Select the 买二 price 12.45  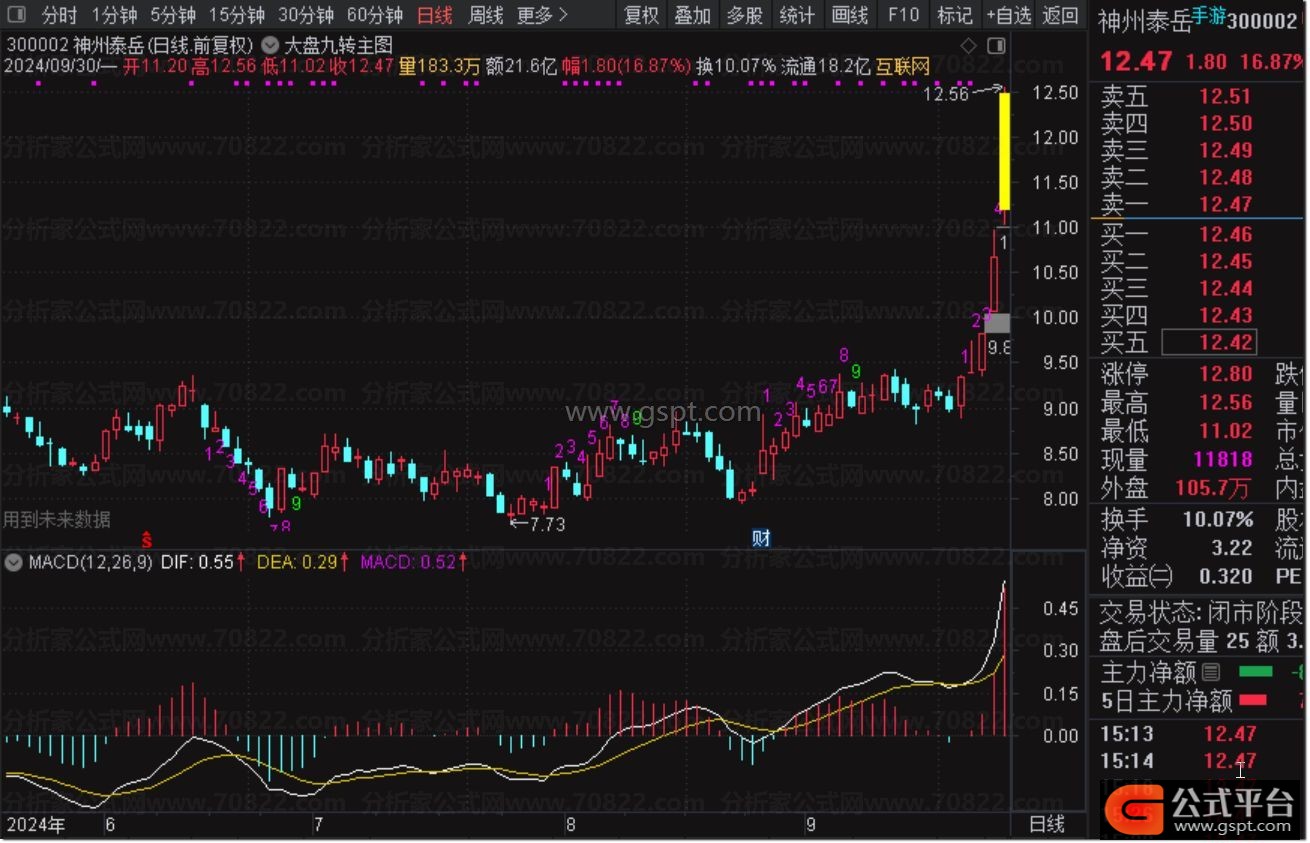point(1225,262)
